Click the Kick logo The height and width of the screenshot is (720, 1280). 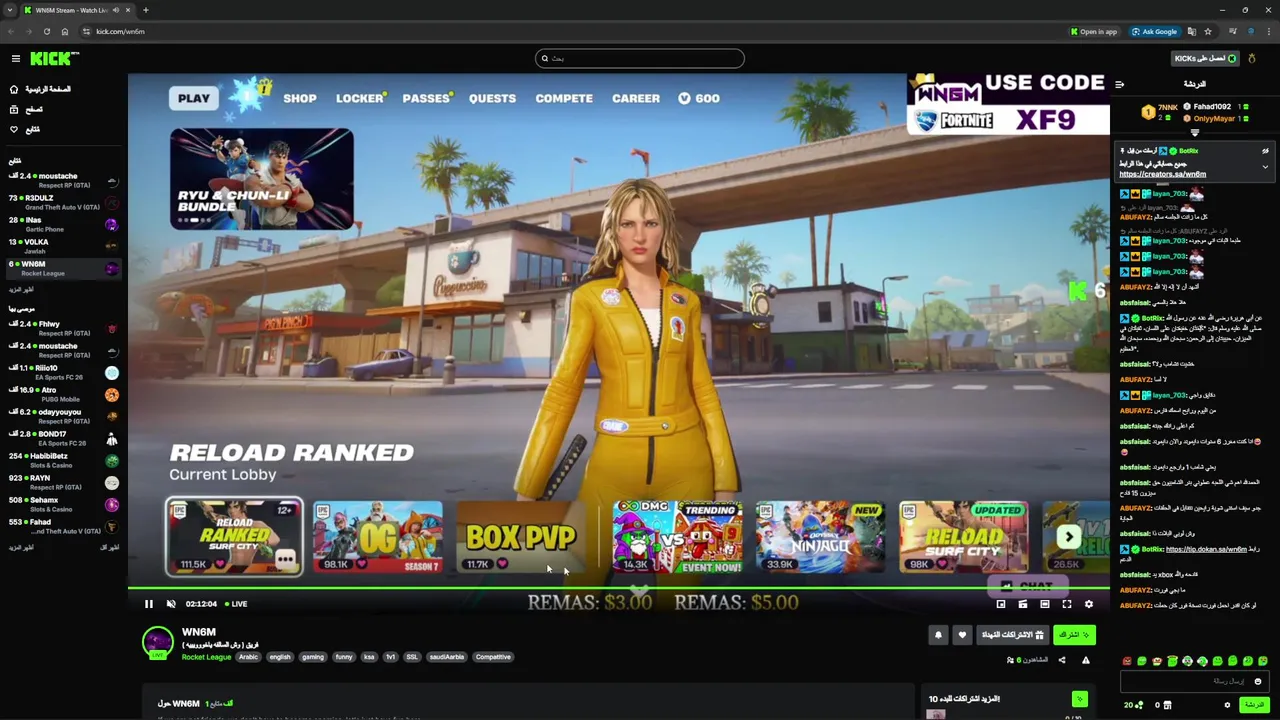54,59
